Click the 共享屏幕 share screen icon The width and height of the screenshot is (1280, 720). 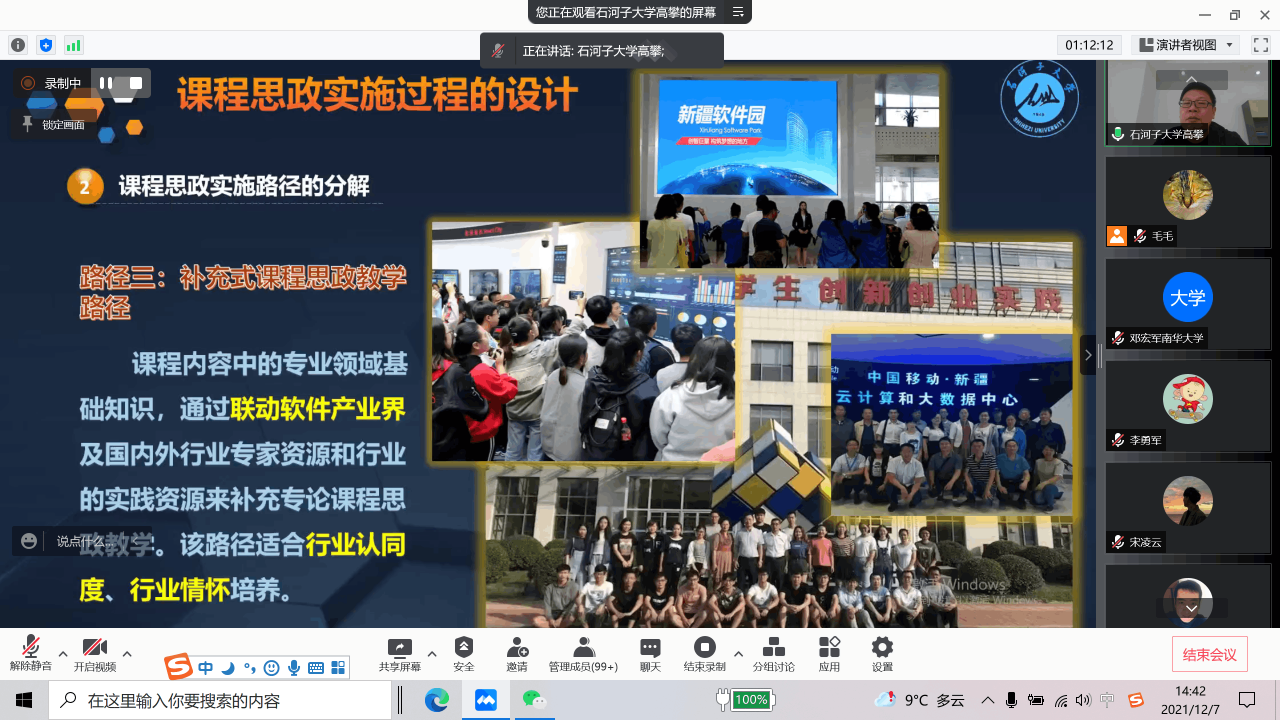(x=399, y=648)
